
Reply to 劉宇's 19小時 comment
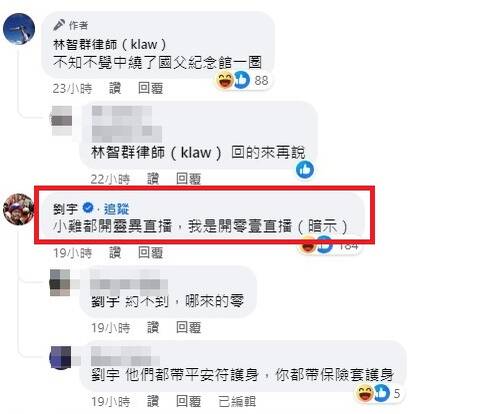coord(150,253)
